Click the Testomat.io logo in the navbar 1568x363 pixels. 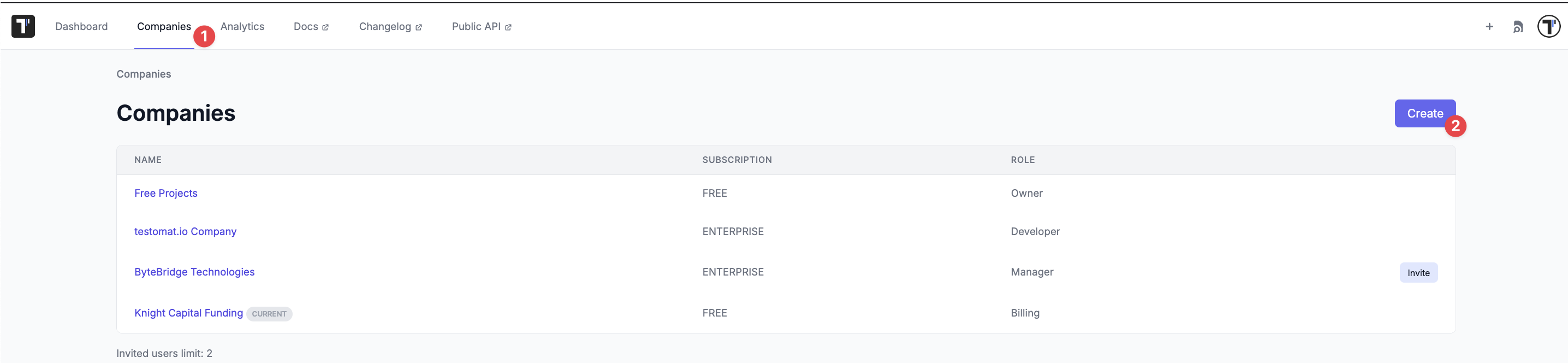23,26
